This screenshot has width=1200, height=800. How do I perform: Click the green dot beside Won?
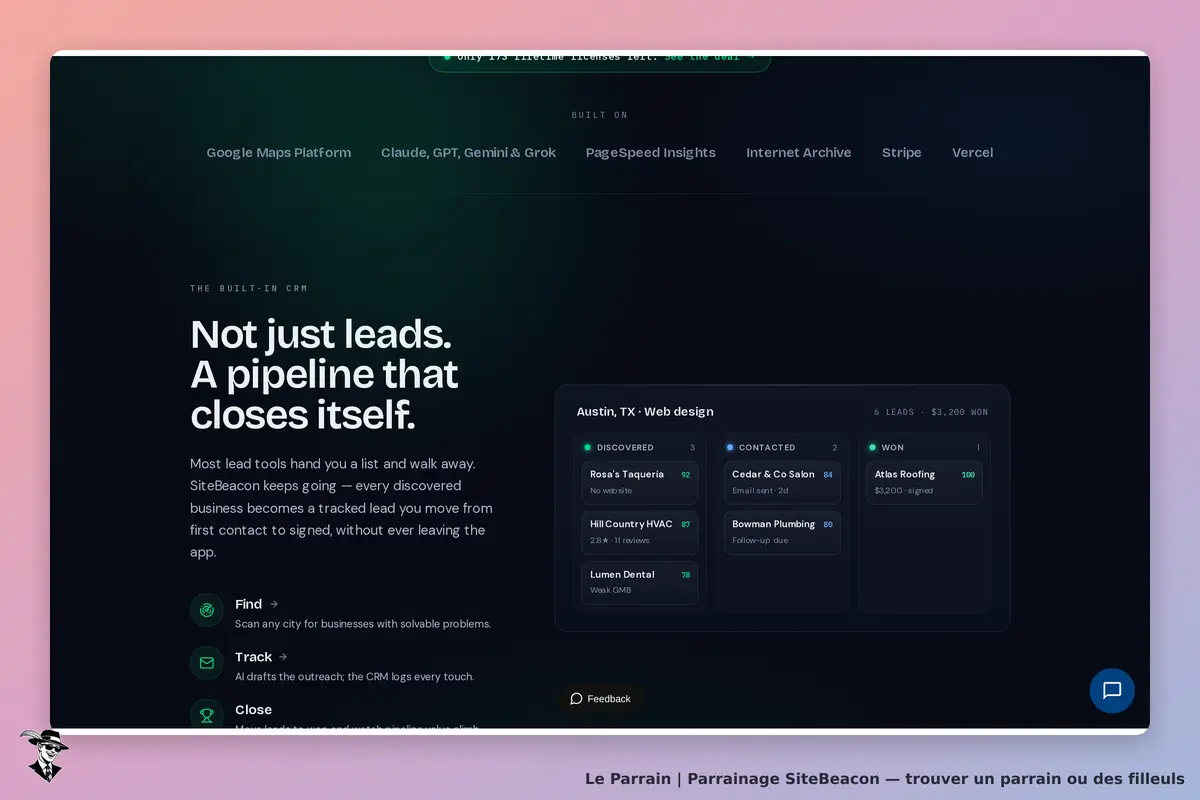872,448
